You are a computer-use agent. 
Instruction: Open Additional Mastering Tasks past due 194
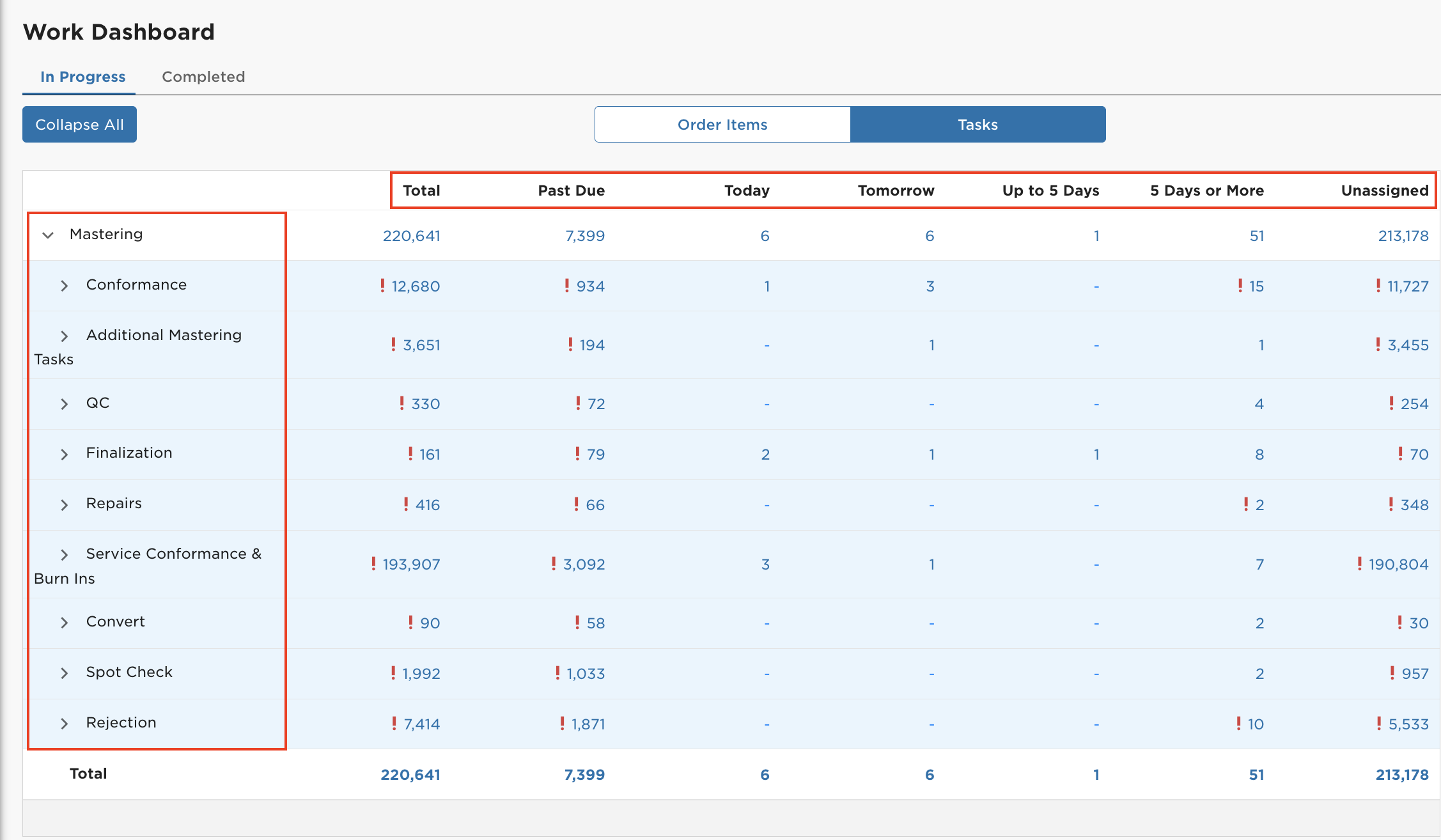click(592, 345)
